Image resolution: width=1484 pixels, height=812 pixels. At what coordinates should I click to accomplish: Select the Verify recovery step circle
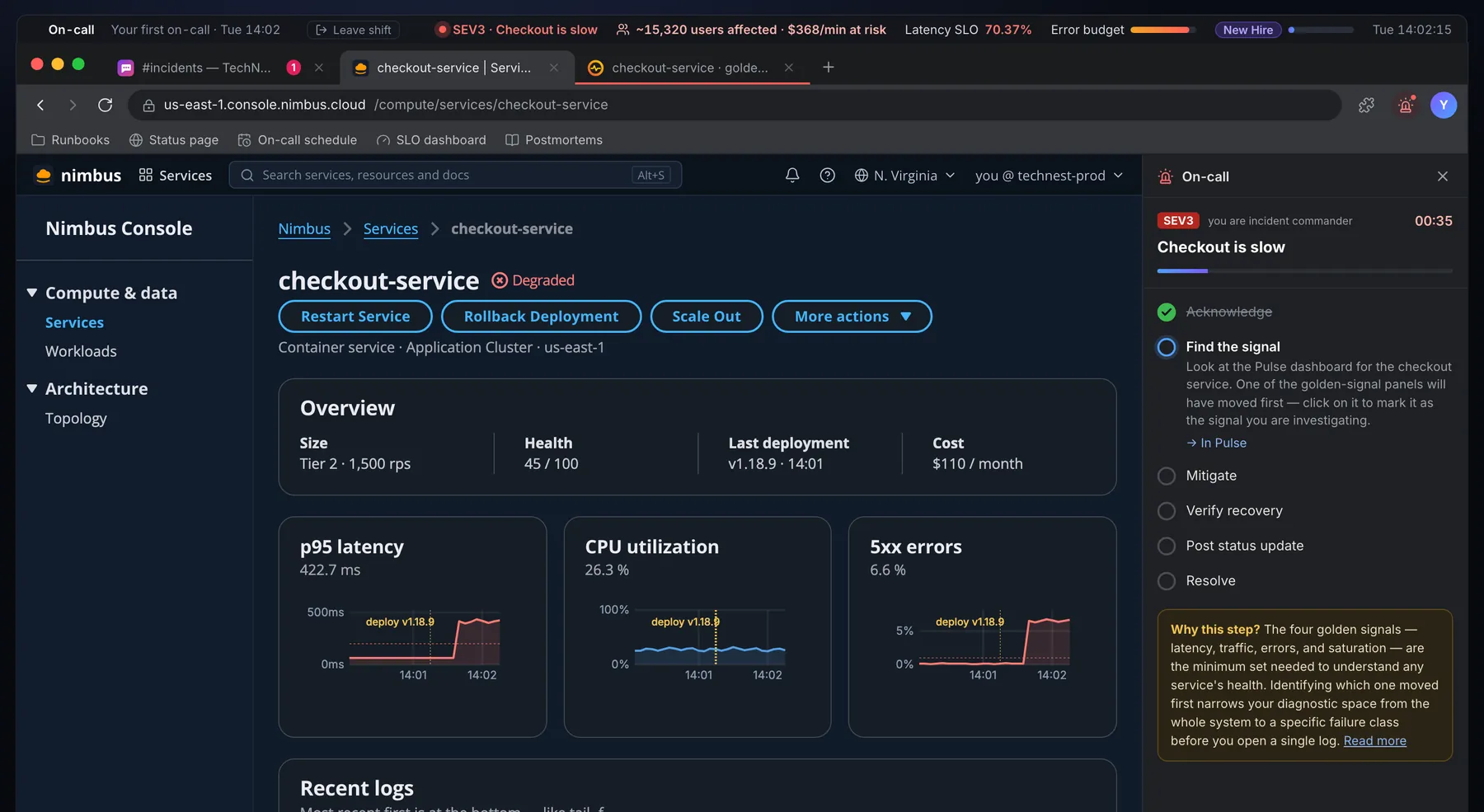click(1167, 511)
